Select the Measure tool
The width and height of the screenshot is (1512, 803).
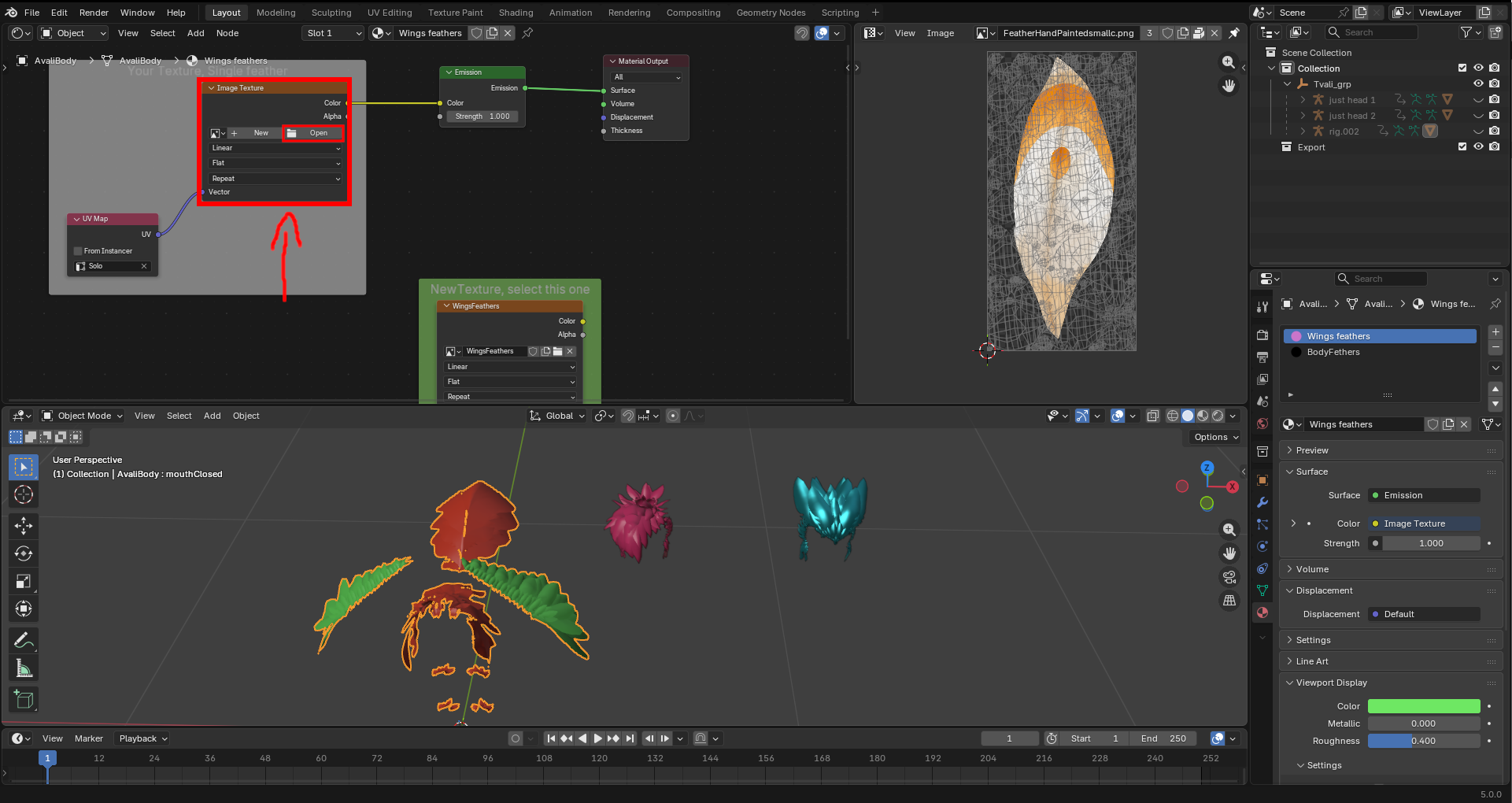24,669
